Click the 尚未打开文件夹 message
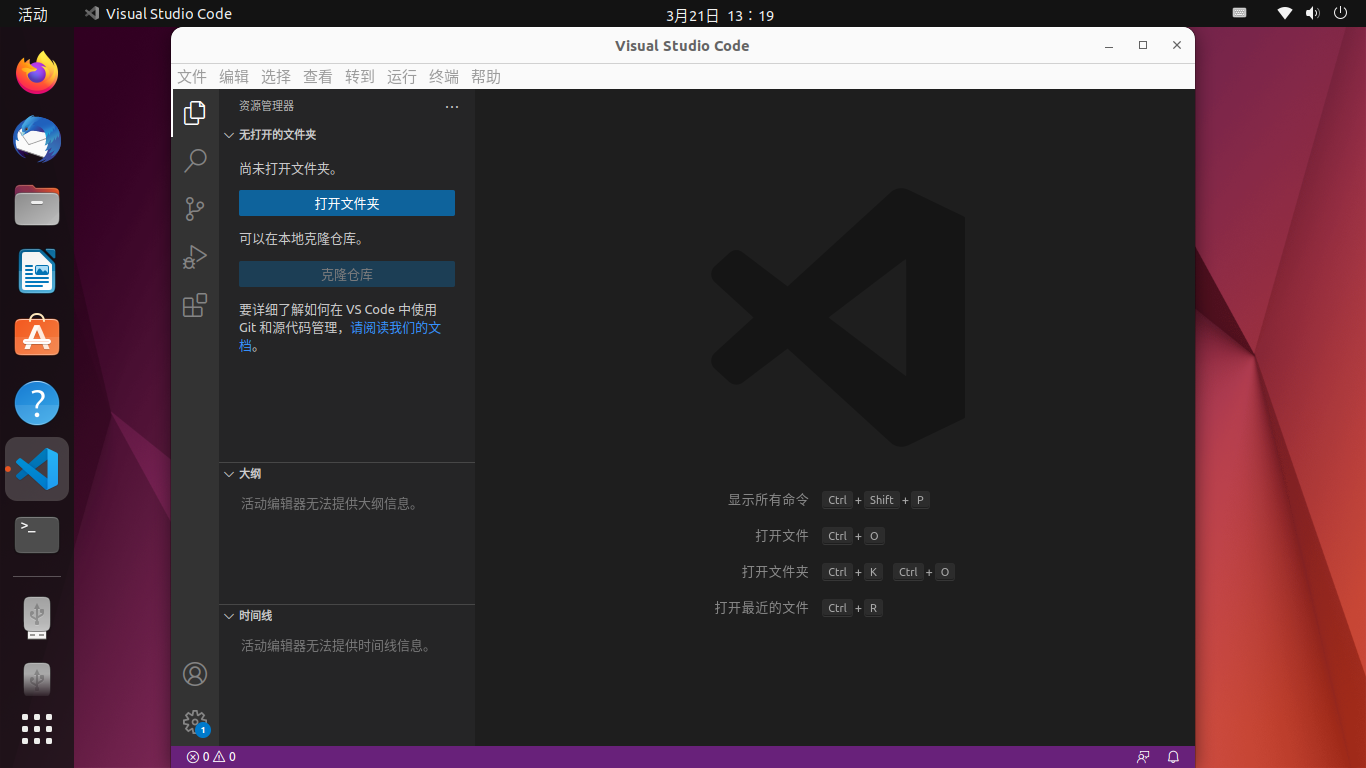 pos(288,169)
